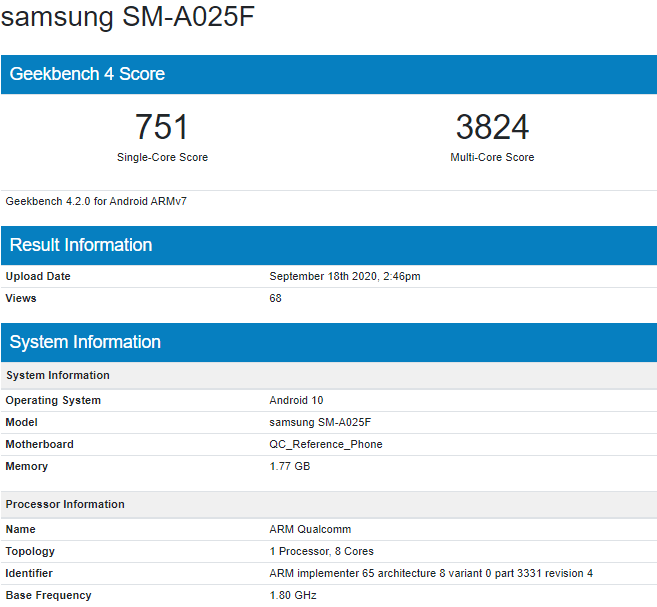
Task: Click the Memory value 1.77 GB
Action: [290, 466]
